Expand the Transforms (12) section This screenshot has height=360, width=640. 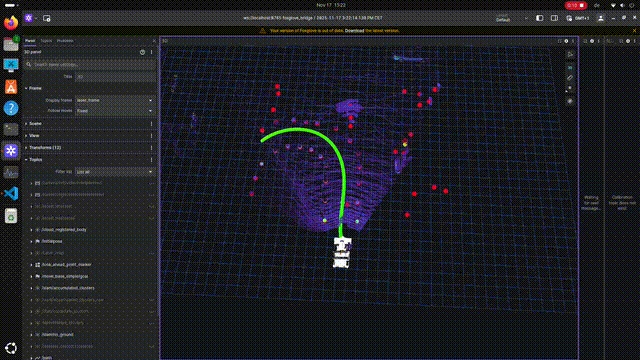27,148
